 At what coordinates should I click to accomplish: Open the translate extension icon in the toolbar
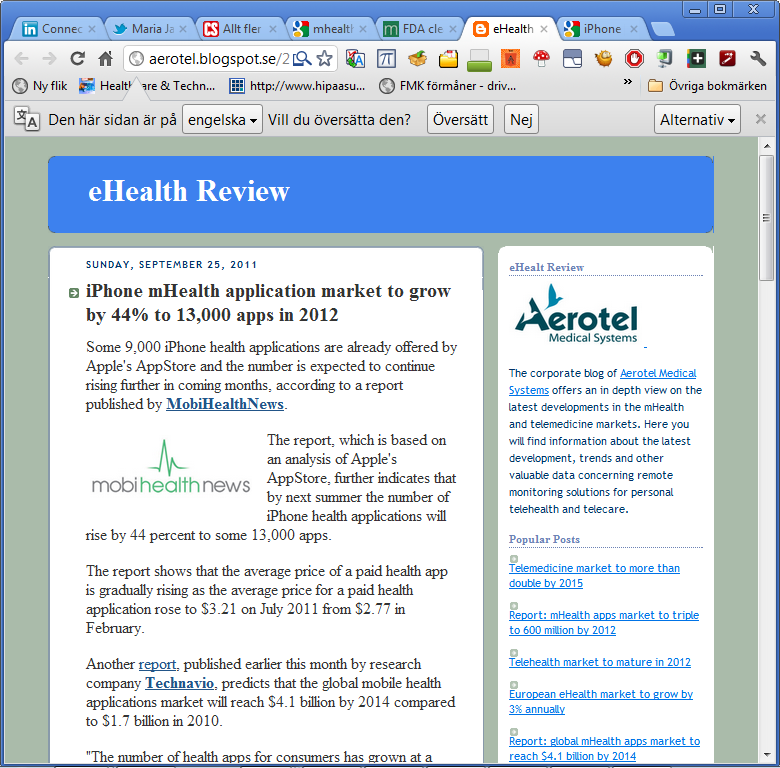(x=355, y=59)
